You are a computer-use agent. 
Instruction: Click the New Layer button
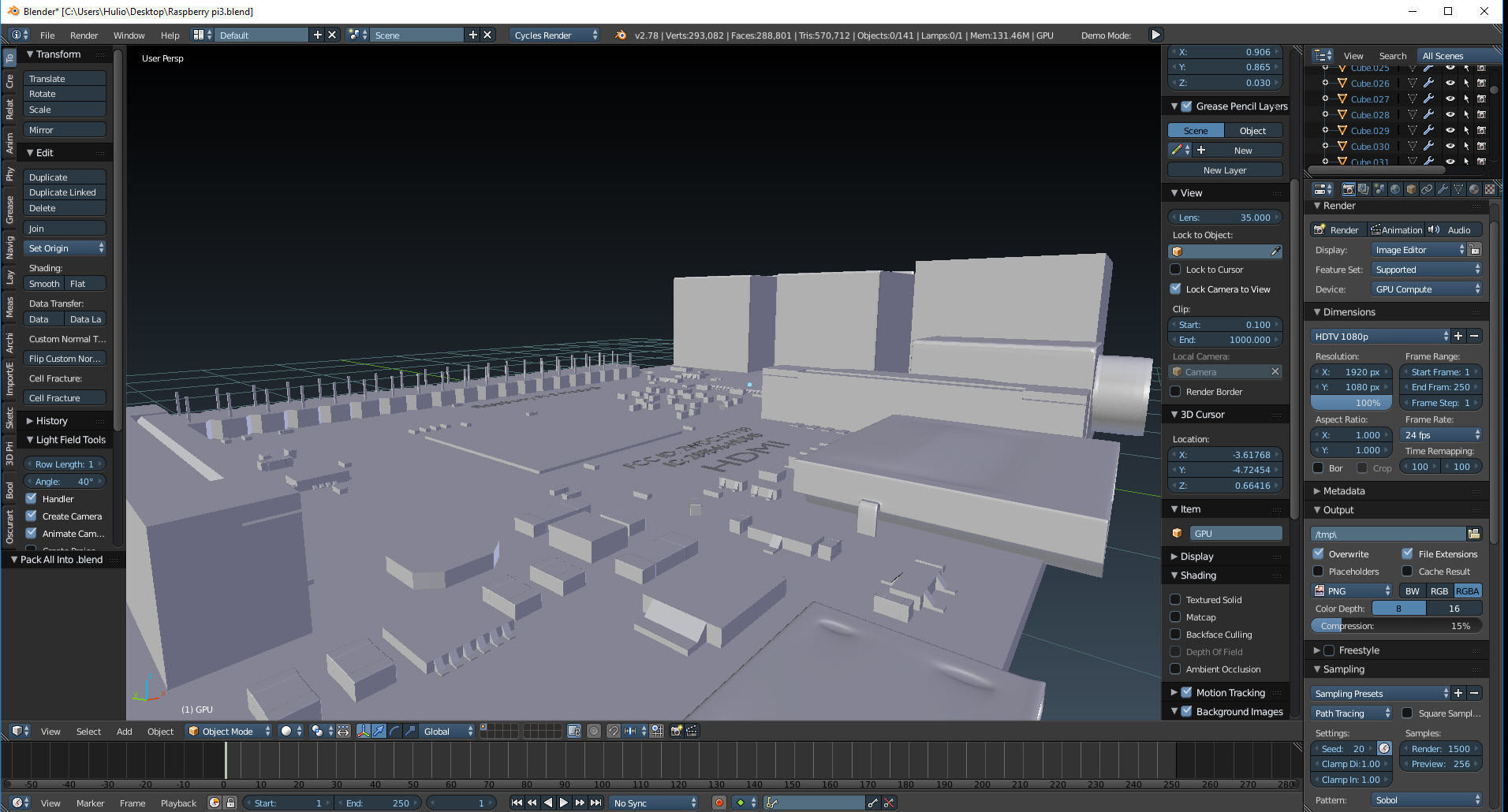(x=1225, y=169)
